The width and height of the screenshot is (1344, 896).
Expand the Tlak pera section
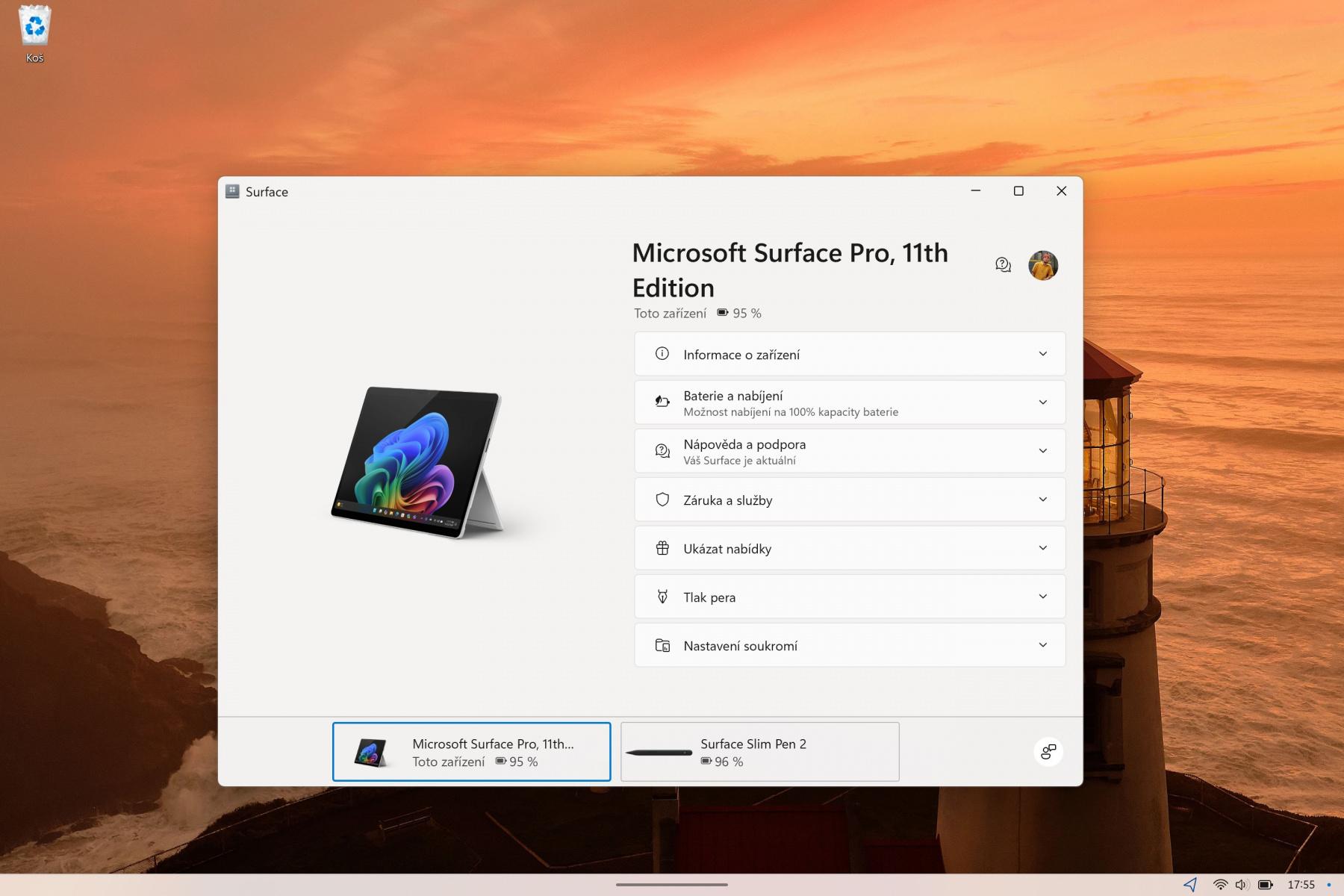[850, 597]
